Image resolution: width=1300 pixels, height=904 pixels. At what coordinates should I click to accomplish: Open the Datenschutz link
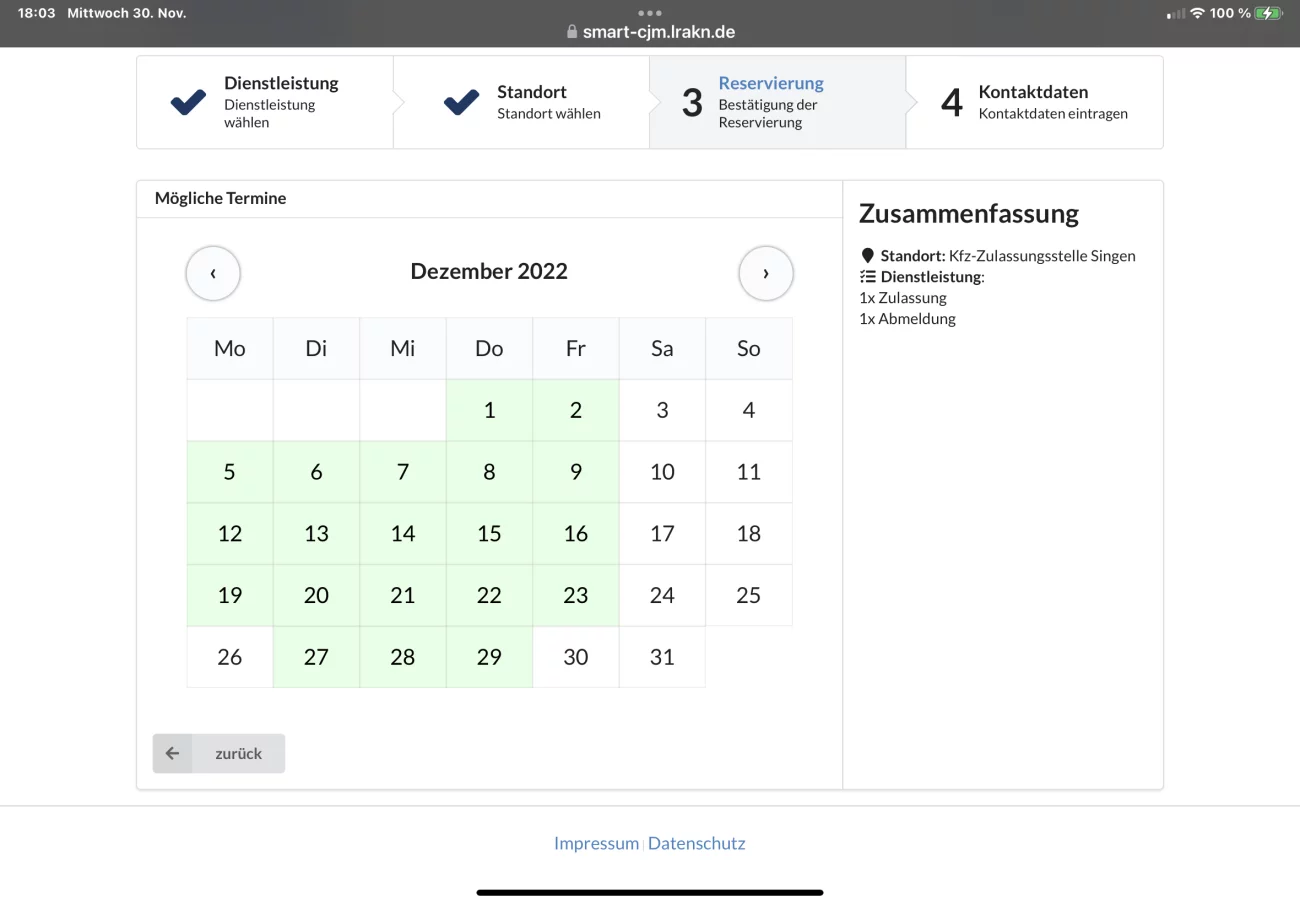pos(697,843)
